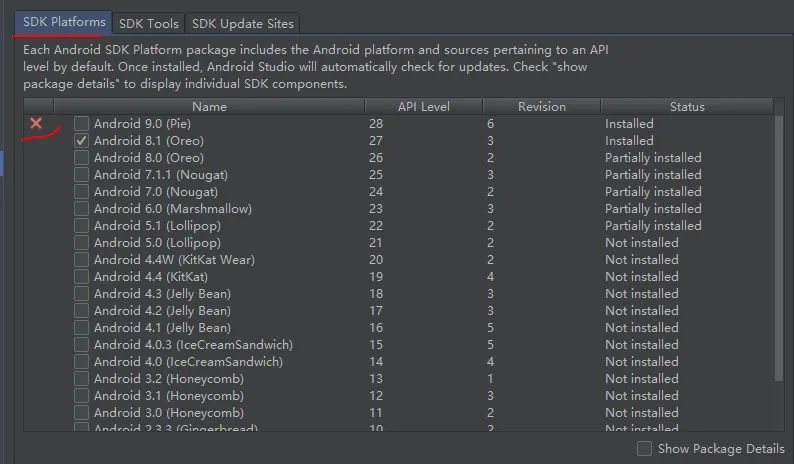Tick the Android 8.0 (Oreo) checkbox
794x464 pixels.
coord(81,158)
